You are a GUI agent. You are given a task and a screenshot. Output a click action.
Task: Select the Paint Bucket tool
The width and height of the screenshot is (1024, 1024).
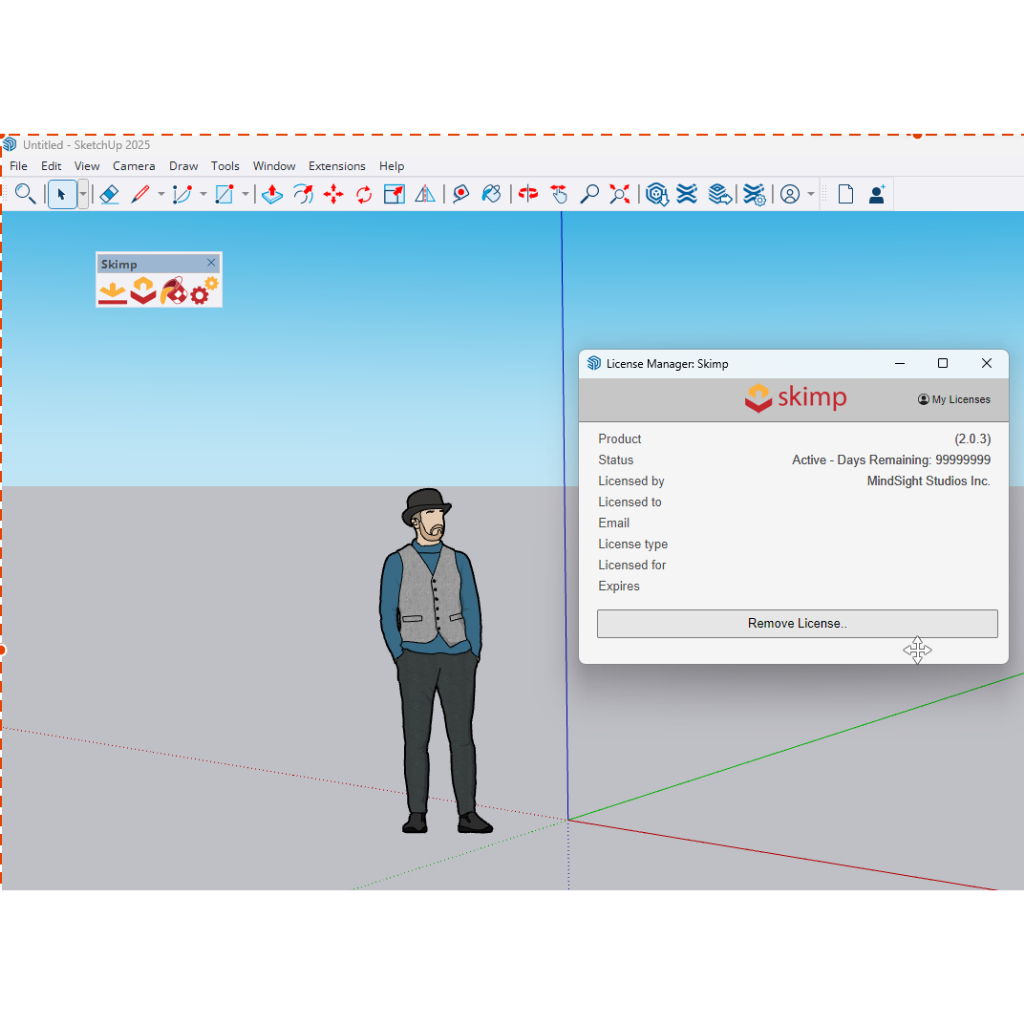tap(492, 194)
